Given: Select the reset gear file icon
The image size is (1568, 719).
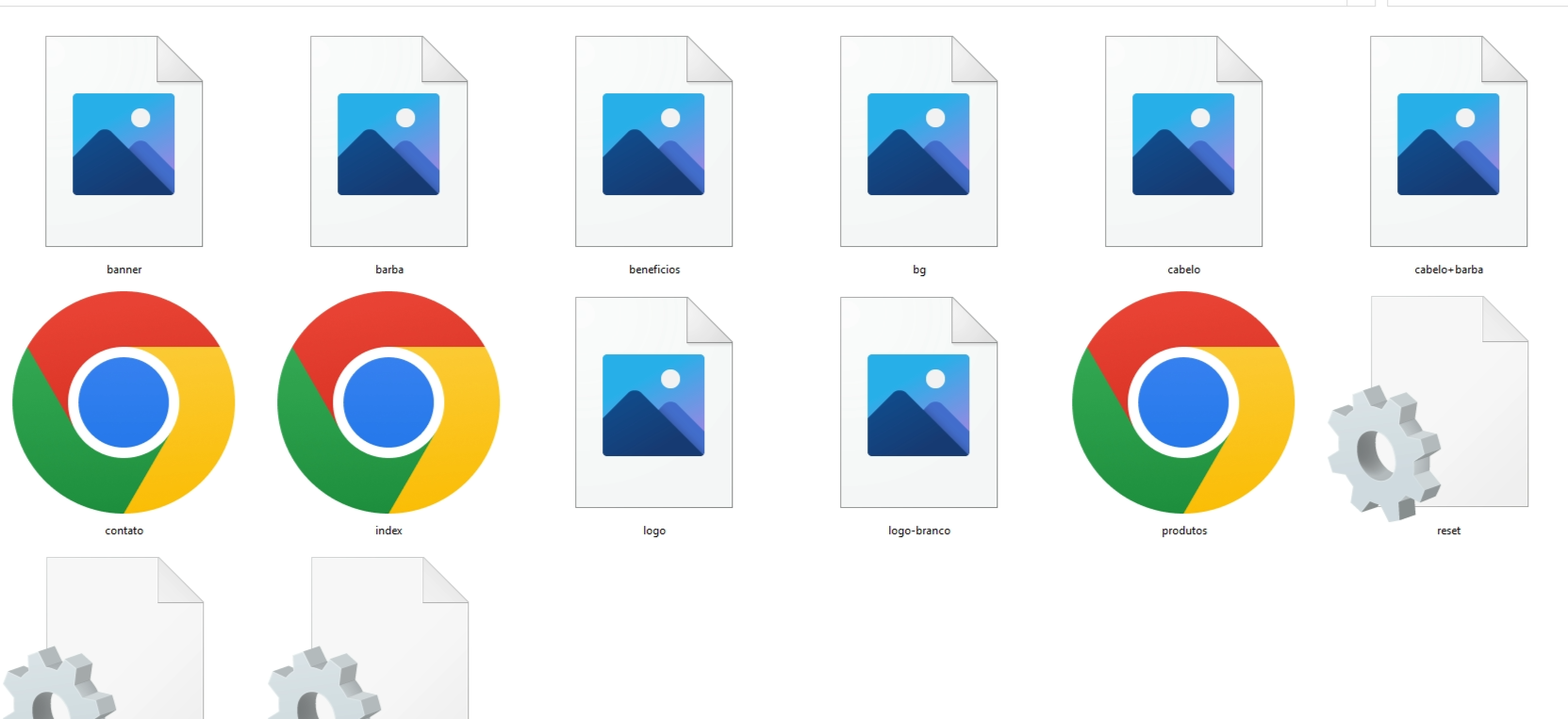Looking at the screenshot, I should tap(1428, 408).
